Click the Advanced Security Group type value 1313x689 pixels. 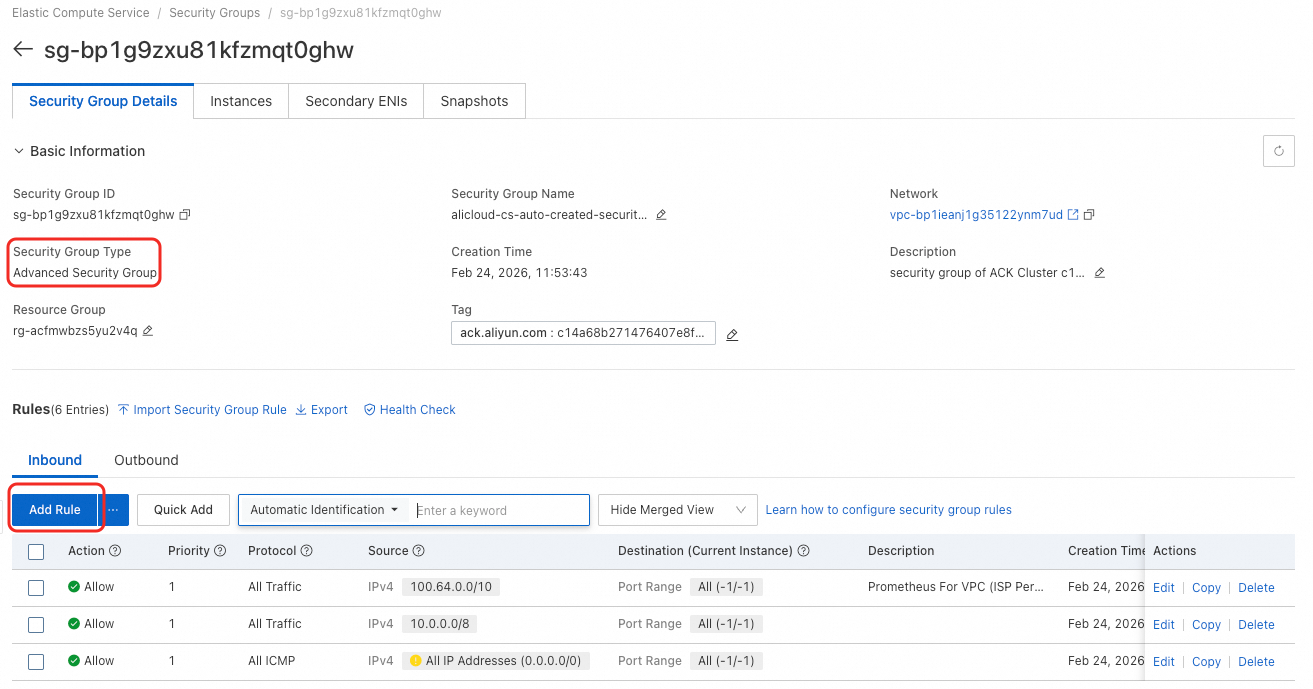coord(85,273)
